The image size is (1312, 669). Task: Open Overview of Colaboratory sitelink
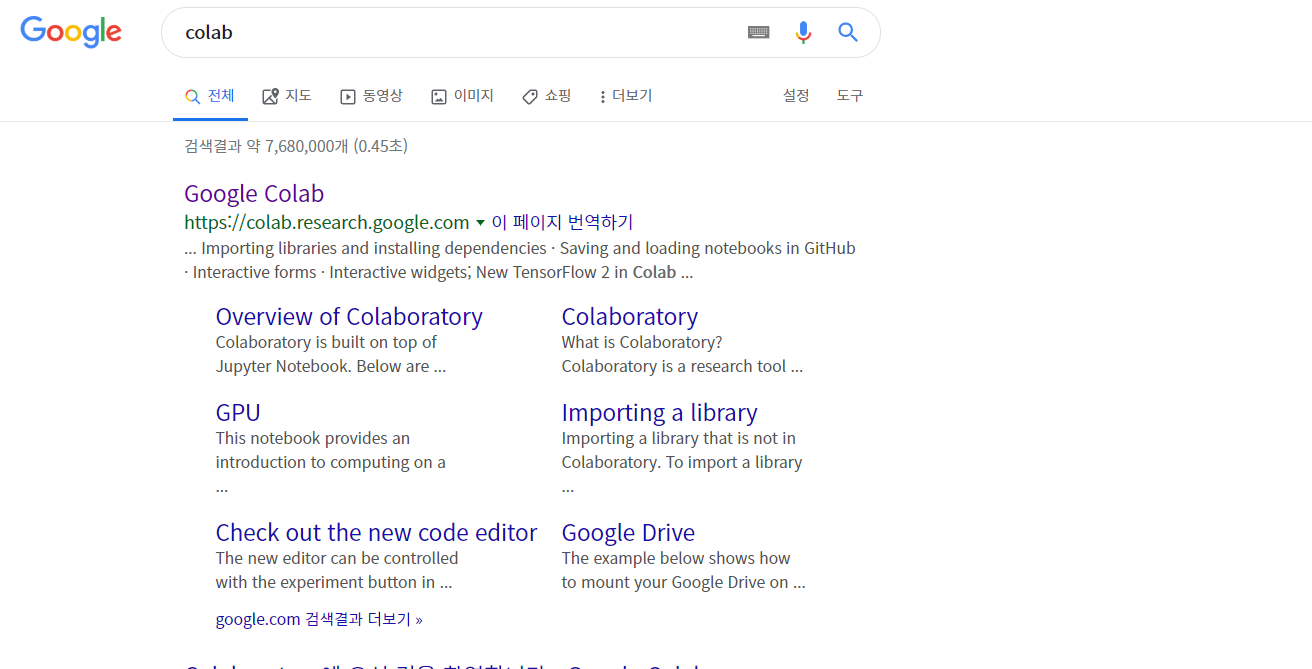[349, 317]
